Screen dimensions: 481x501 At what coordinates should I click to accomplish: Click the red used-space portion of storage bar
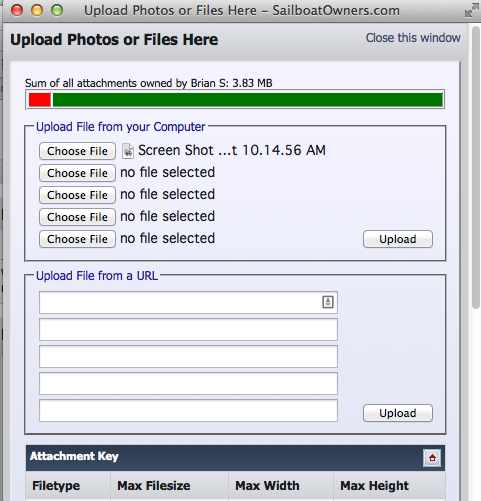click(40, 100)
